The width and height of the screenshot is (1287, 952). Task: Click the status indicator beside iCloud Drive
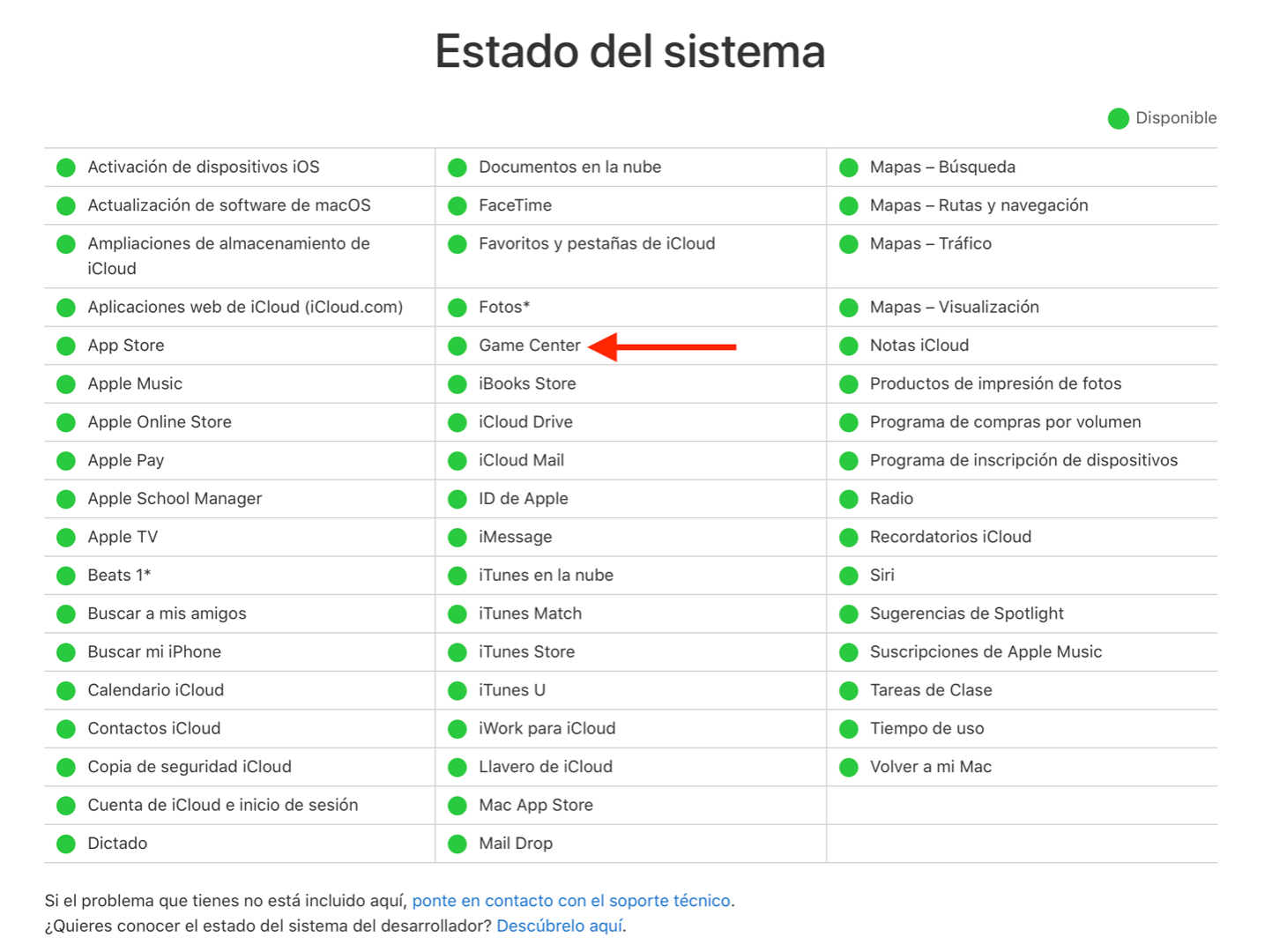tap(457, 423)
